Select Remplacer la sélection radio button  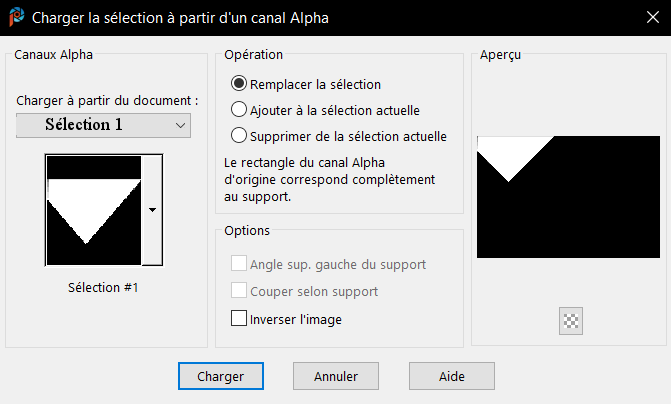tap(239, 84)
